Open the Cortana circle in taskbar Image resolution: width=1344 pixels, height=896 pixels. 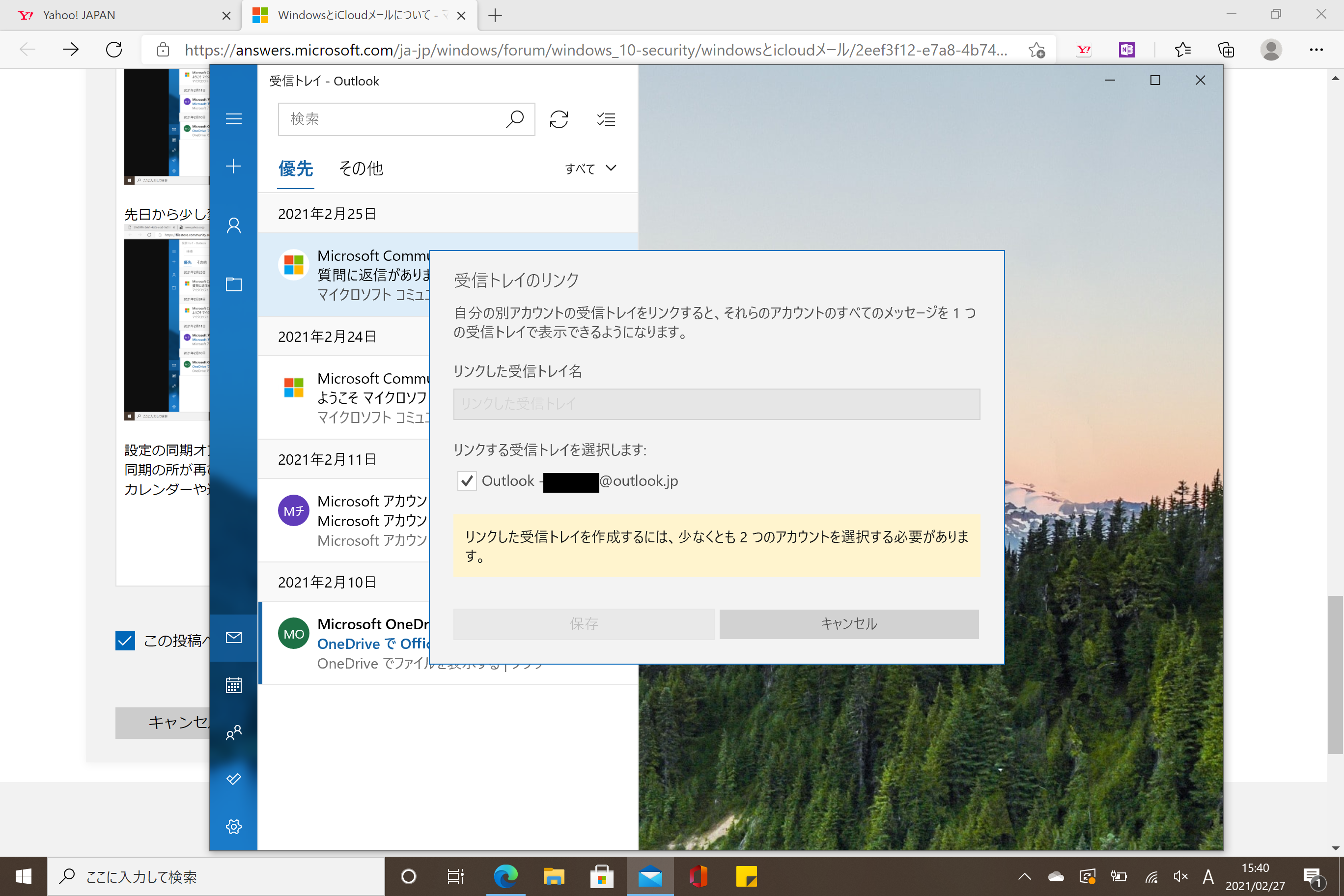tap(408, 876)
